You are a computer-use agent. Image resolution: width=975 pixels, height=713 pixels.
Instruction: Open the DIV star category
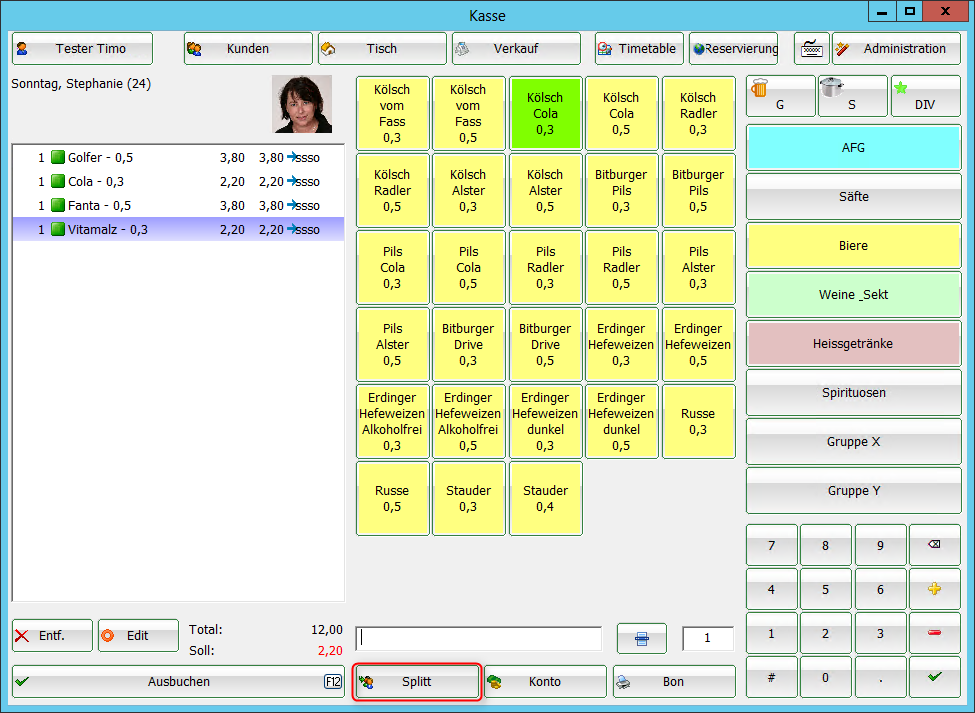point(924,97)
